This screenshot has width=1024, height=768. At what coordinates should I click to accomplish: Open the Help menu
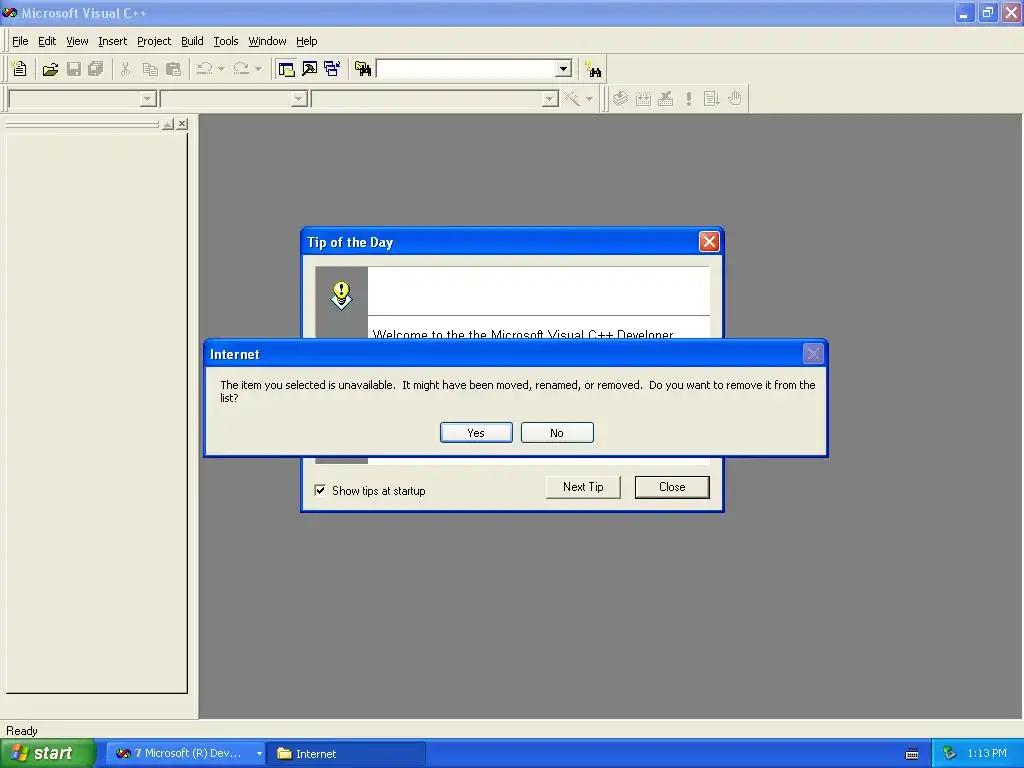(x=306, y=41)
